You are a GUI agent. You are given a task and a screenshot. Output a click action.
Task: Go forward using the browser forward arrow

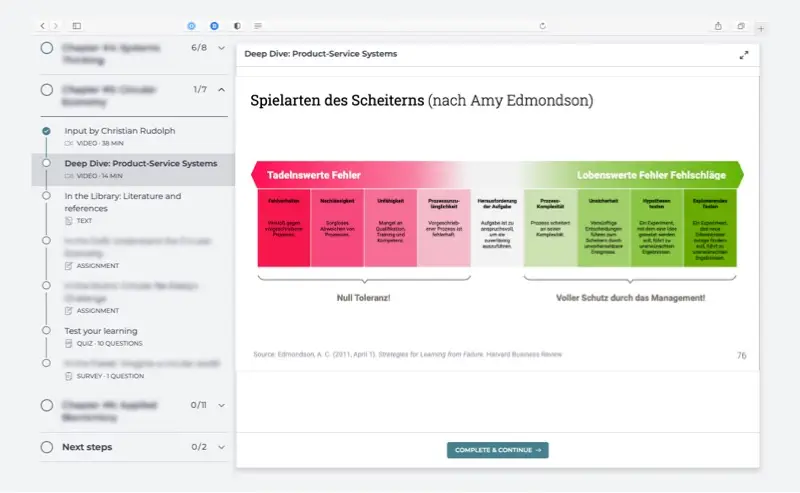56,26
